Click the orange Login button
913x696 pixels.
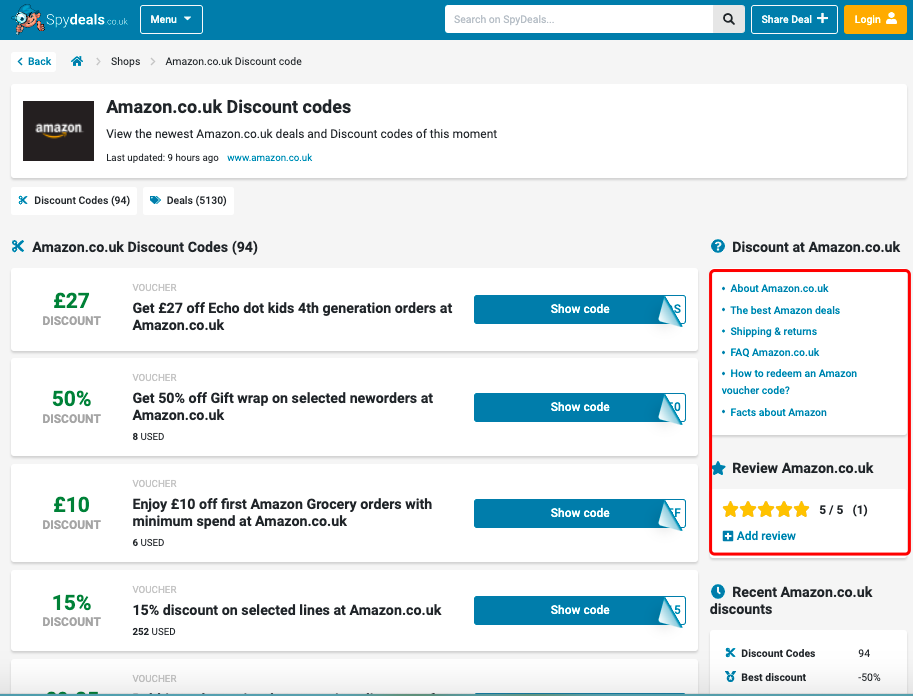pos(875,19)
